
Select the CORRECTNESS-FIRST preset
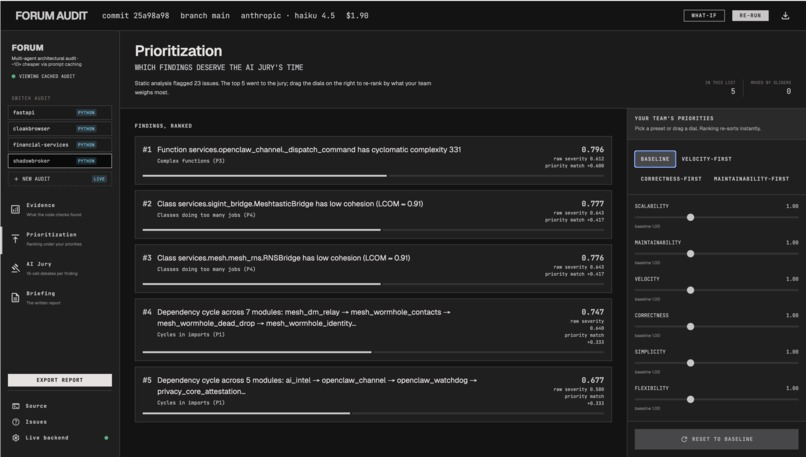(x=671, y=179)
